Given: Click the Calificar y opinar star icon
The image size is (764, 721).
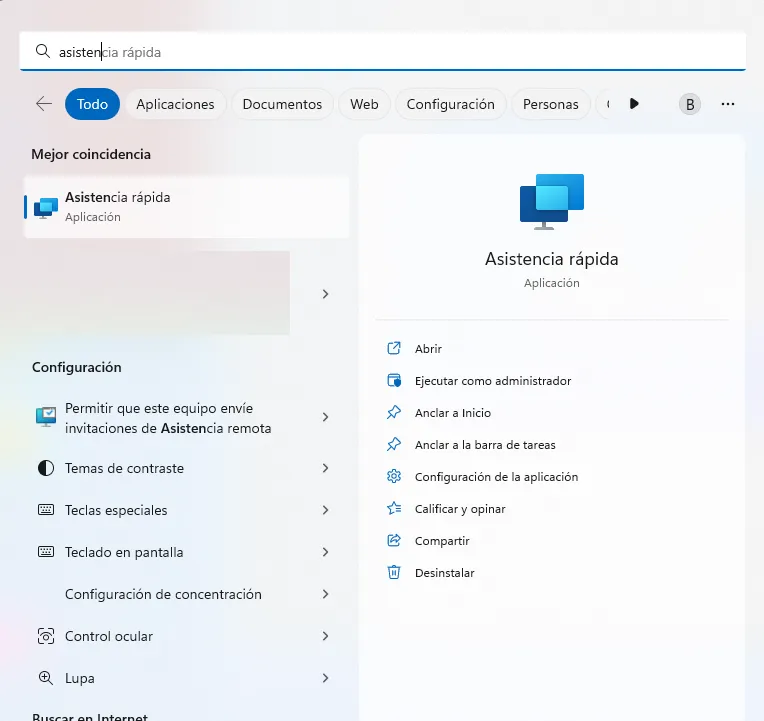Looking at the screenshot, I should 394,509.
